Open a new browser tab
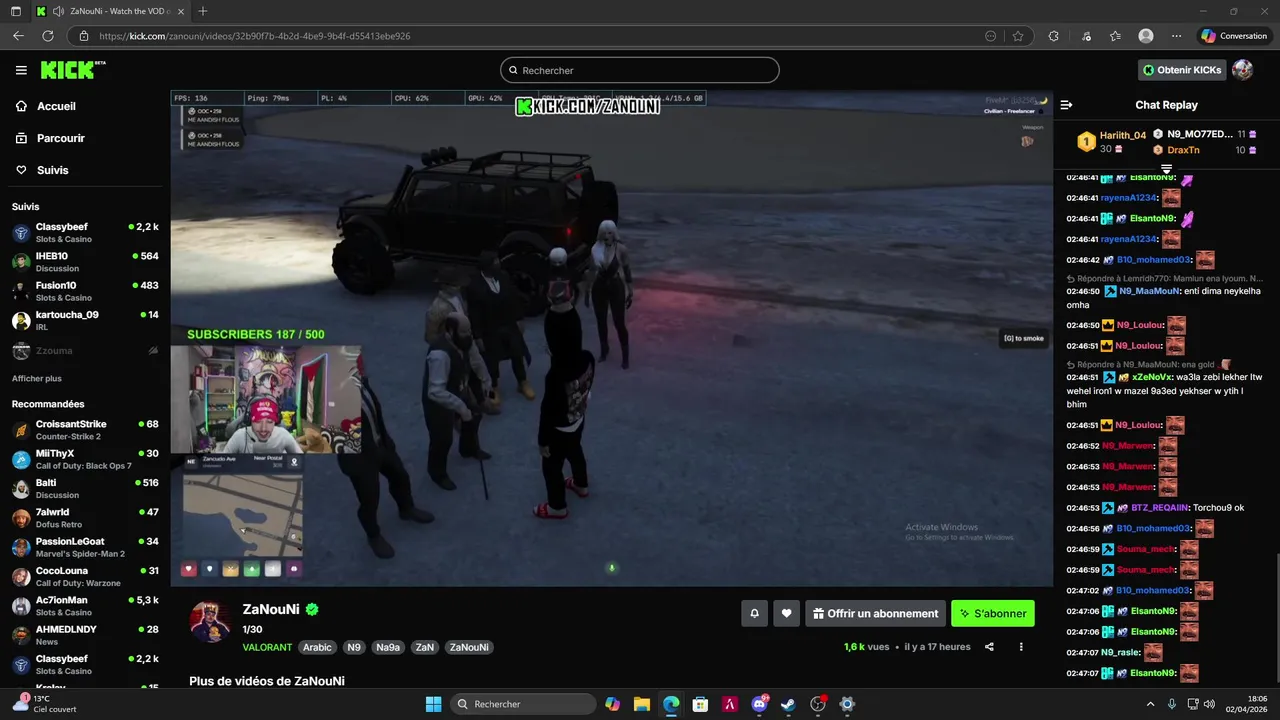This screenshot has height=720, width=1280. [x=202, y=11]
